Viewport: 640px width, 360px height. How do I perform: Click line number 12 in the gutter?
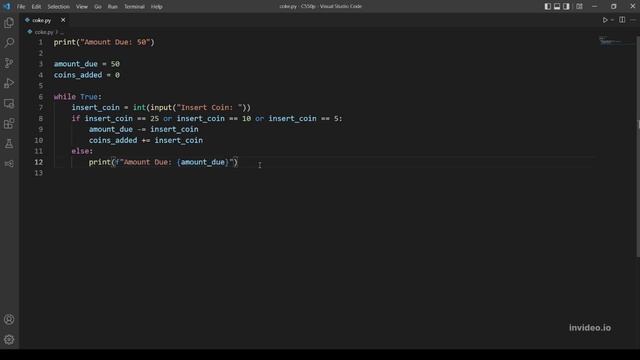click(x=38, y=162)
